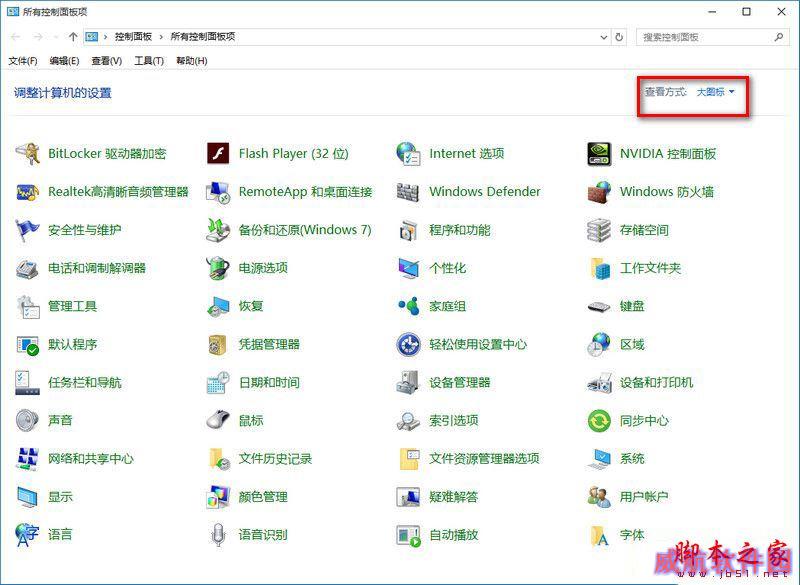
Task: Expand the address bar history dropdown arrow
Action: click(x=604, y=37)
